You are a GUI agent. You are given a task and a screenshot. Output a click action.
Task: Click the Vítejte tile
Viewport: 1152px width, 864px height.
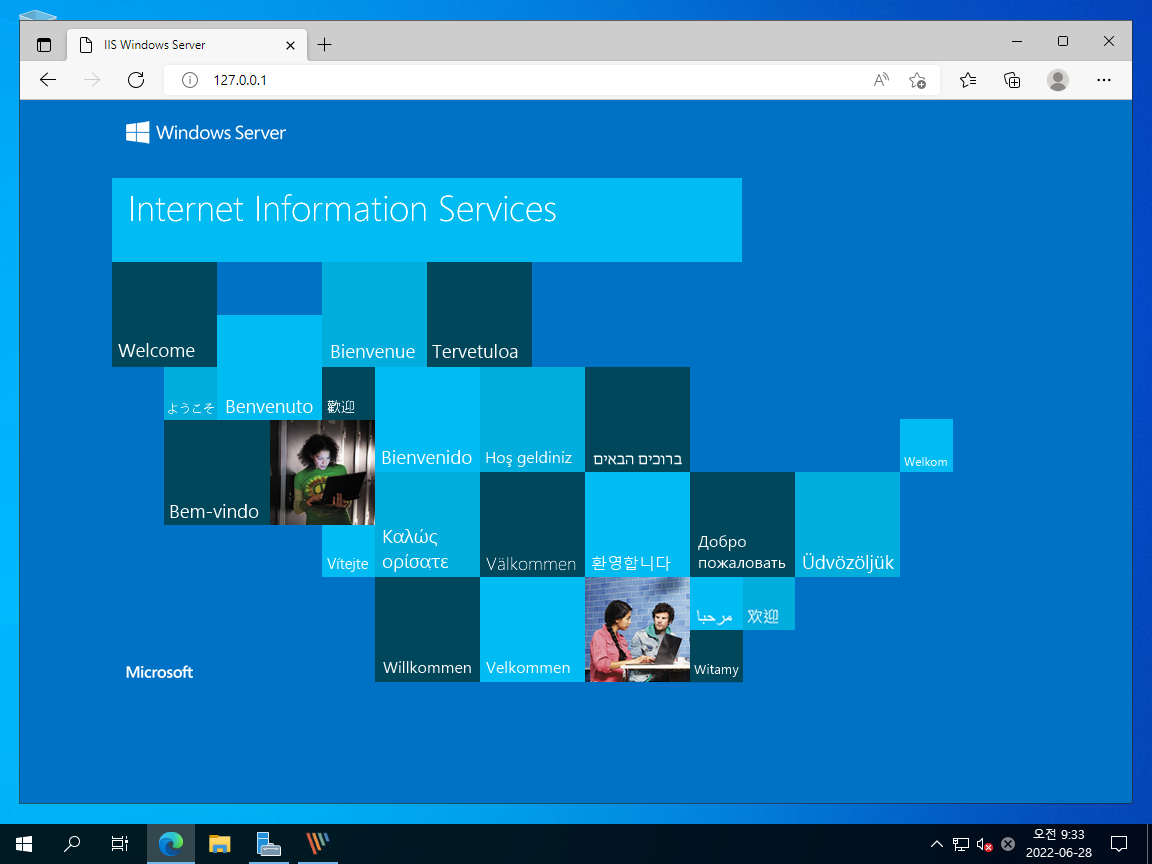348,551
